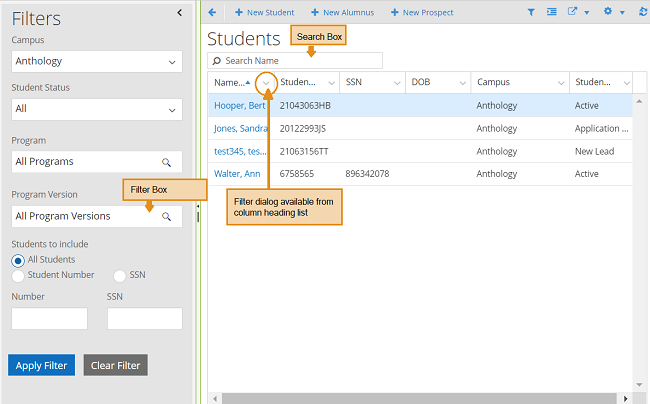
Task: Select the All Students radio button
Action: 18,260
